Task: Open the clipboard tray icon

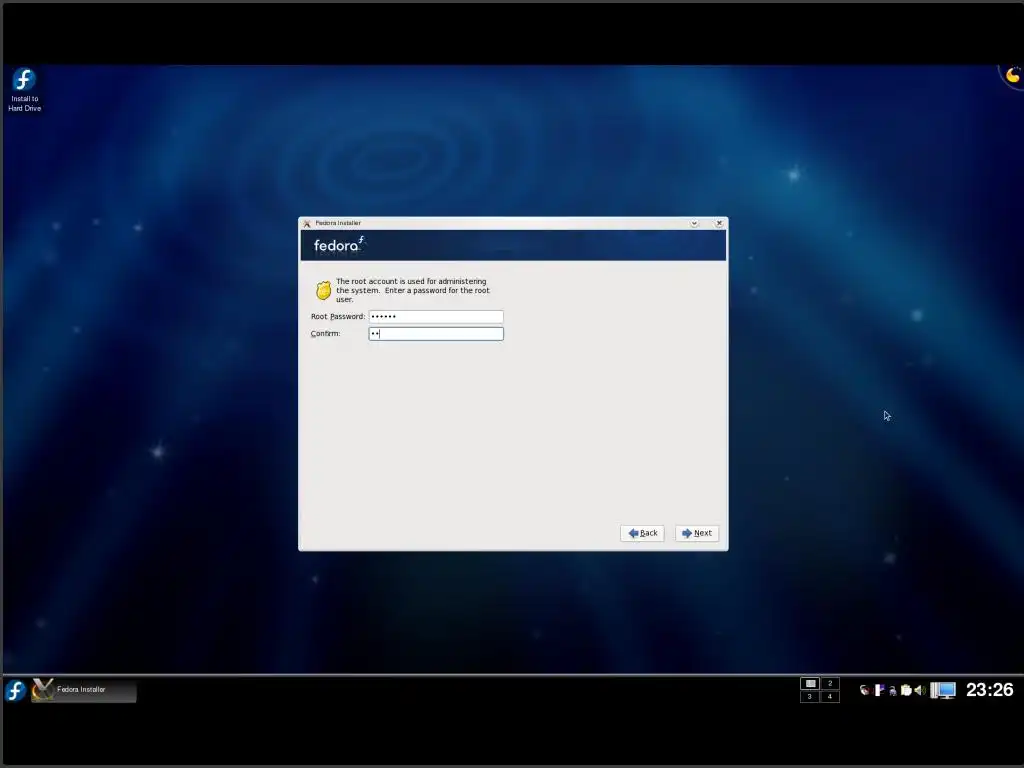Action: click(x=906, y=690)
